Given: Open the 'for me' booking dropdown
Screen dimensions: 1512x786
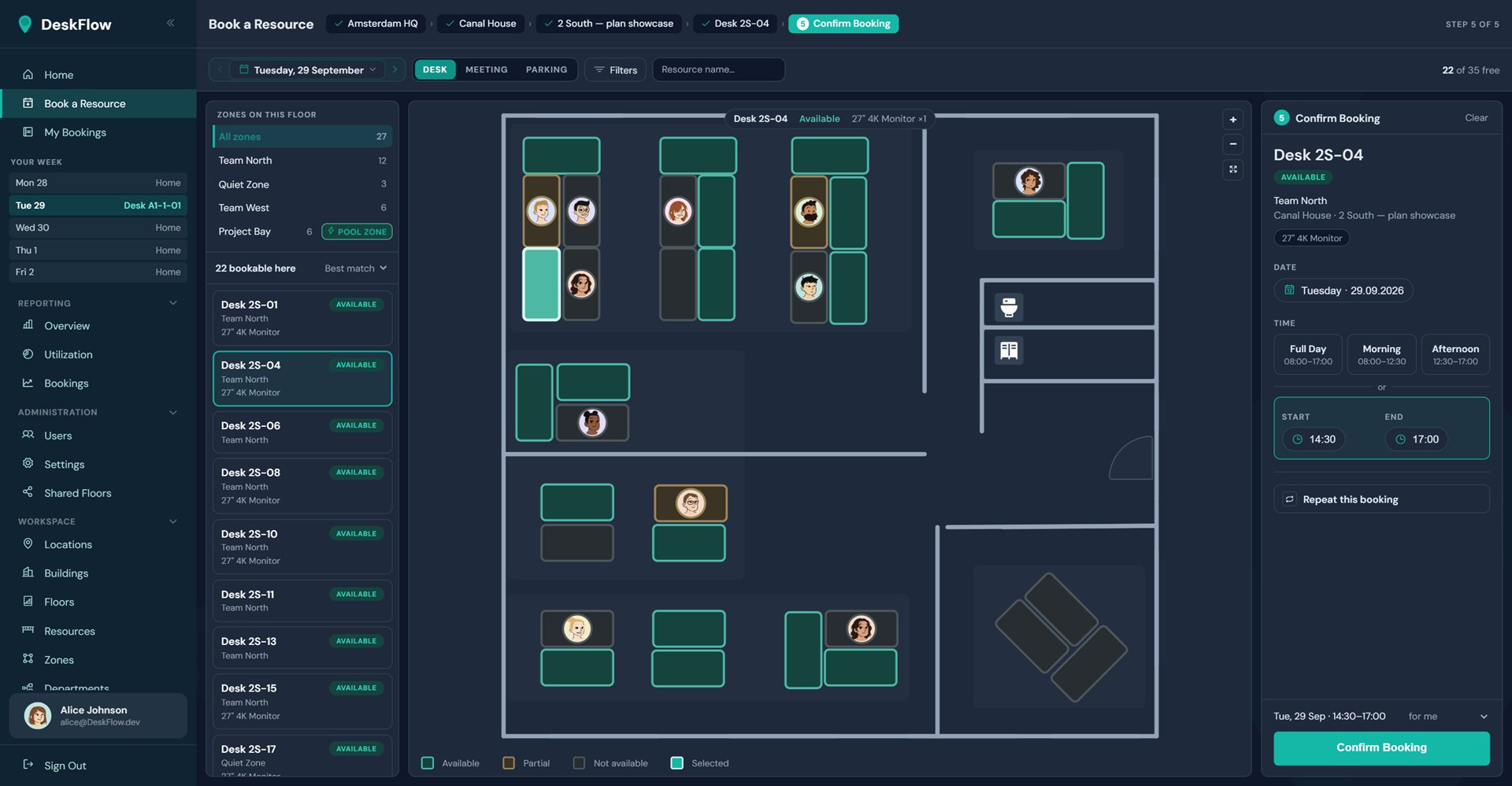Looking at the screenshot, I should (x=1447, y=717).
